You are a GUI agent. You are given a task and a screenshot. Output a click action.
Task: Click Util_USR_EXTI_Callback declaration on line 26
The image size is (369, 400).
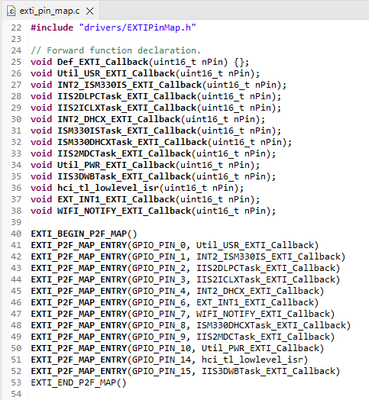click(x=145, y=73)
